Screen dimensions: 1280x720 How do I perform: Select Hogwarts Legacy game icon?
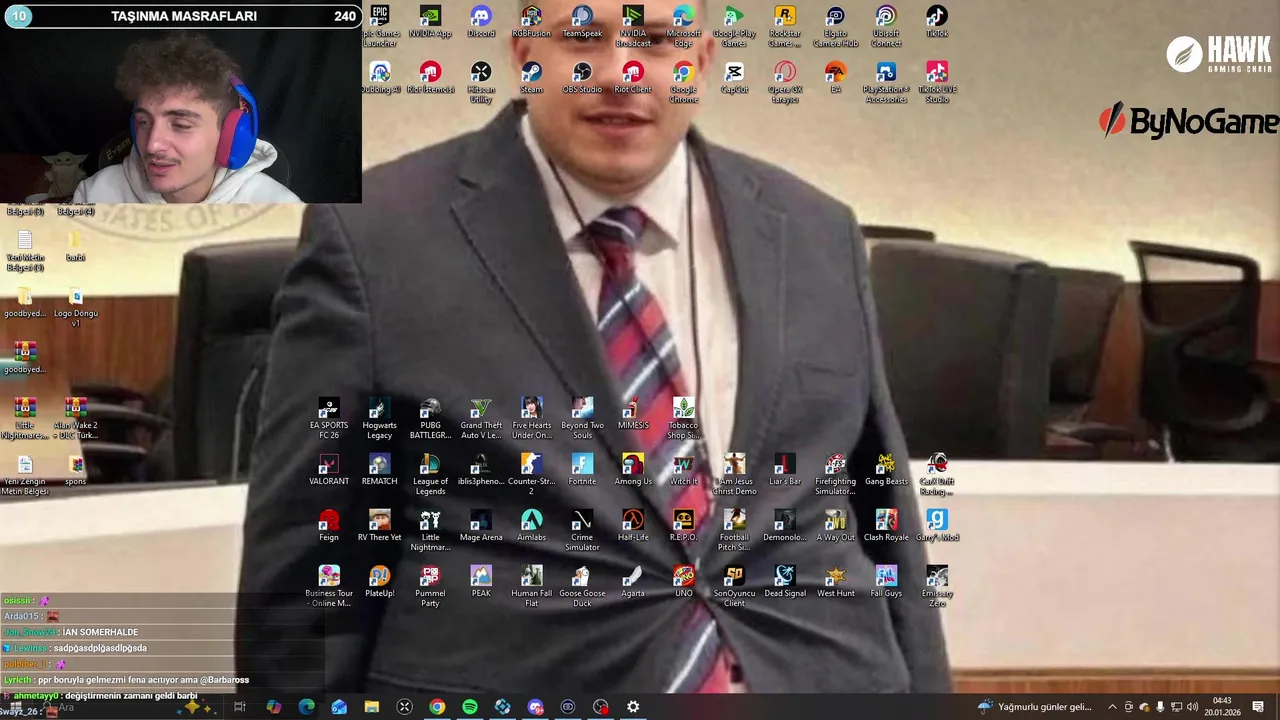[380, 418]
